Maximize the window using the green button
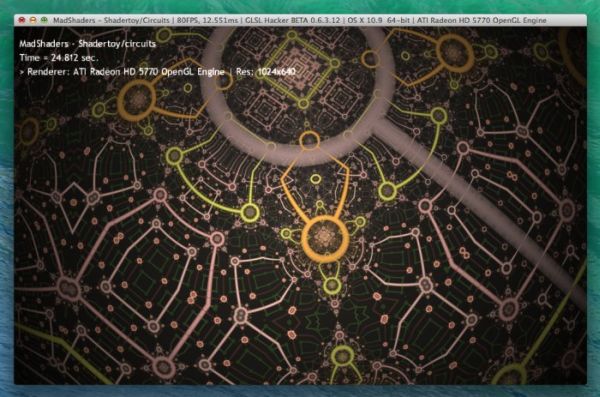The height and width of the screenshot is (397, 600). (x=44, y=20)
